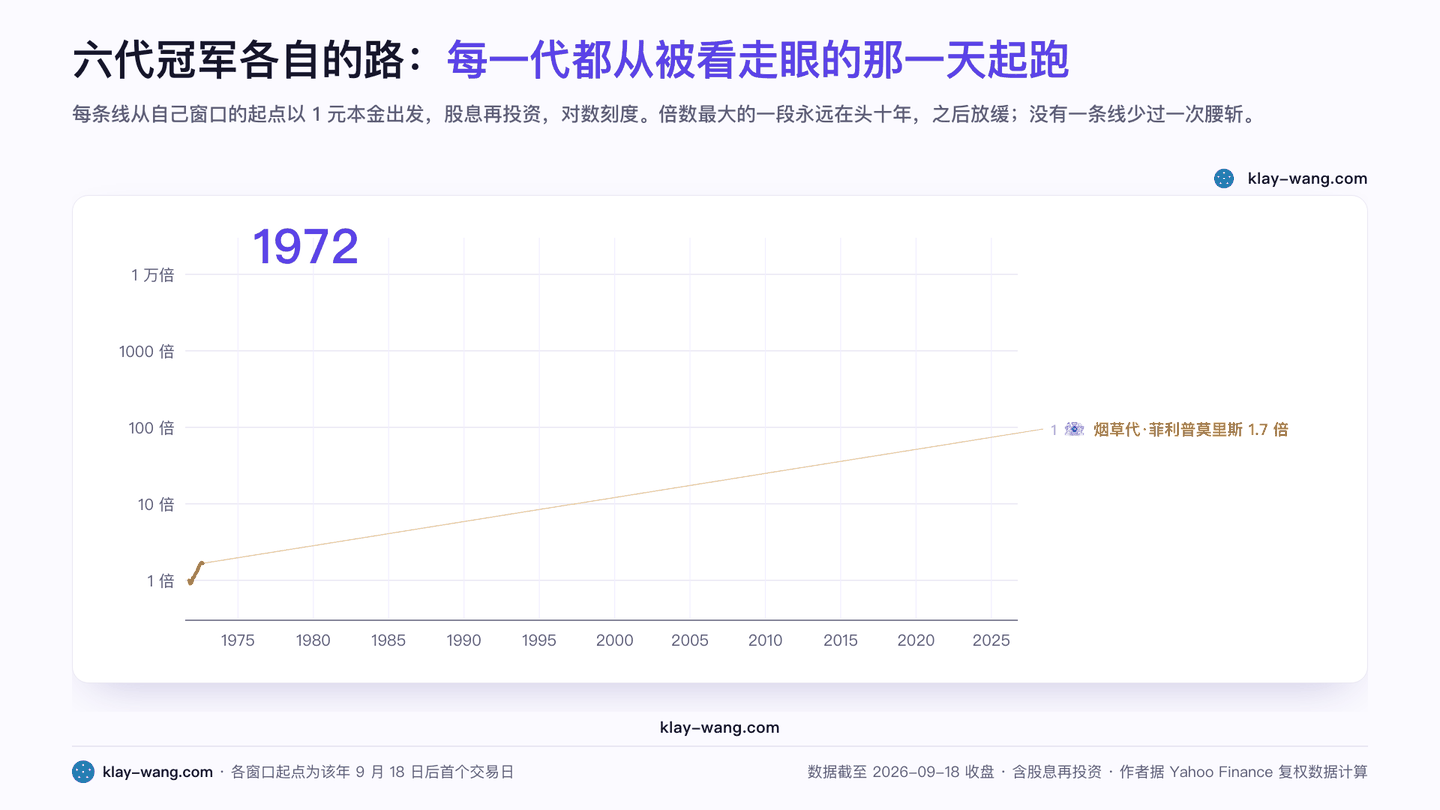Open klay-wang.com link in the footer bar
The height and width of the screenshot is (810, 1440).
(x=158, y=772)
